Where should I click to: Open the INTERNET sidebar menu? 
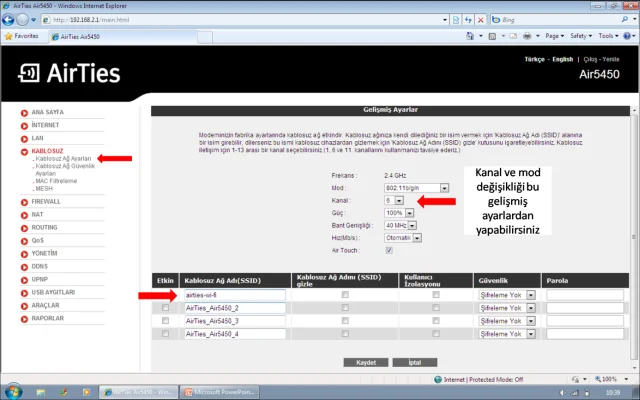click(45, 125)
